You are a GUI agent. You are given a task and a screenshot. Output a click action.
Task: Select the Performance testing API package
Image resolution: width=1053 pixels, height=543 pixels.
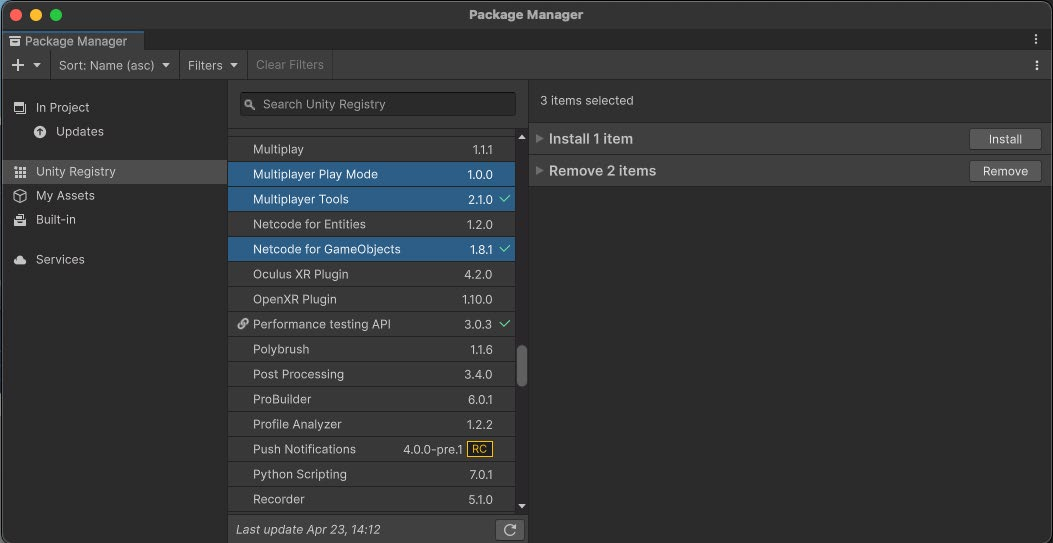(371, 324)
